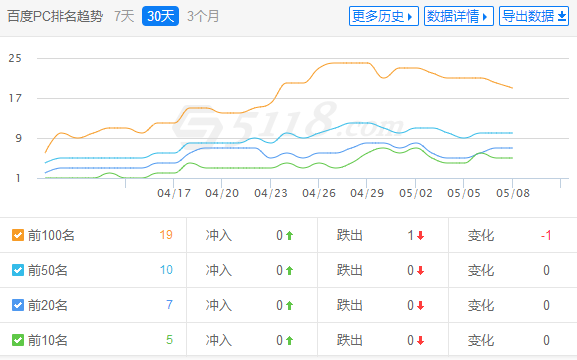Click orange line endpoint at 05/08
Screen dimensions: 577x360
[512, 88]
